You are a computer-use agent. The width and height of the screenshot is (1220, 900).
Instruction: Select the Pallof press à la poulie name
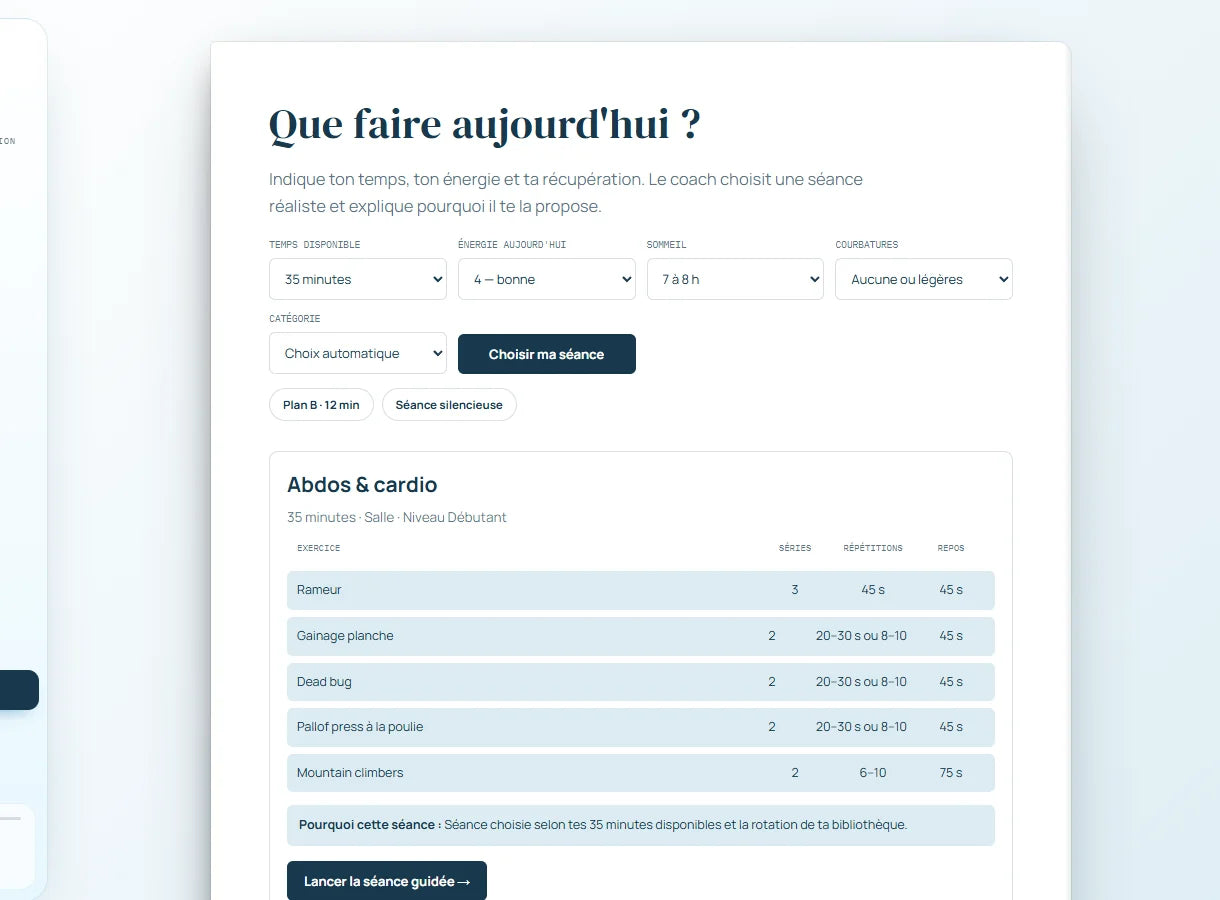pos(360,727)
